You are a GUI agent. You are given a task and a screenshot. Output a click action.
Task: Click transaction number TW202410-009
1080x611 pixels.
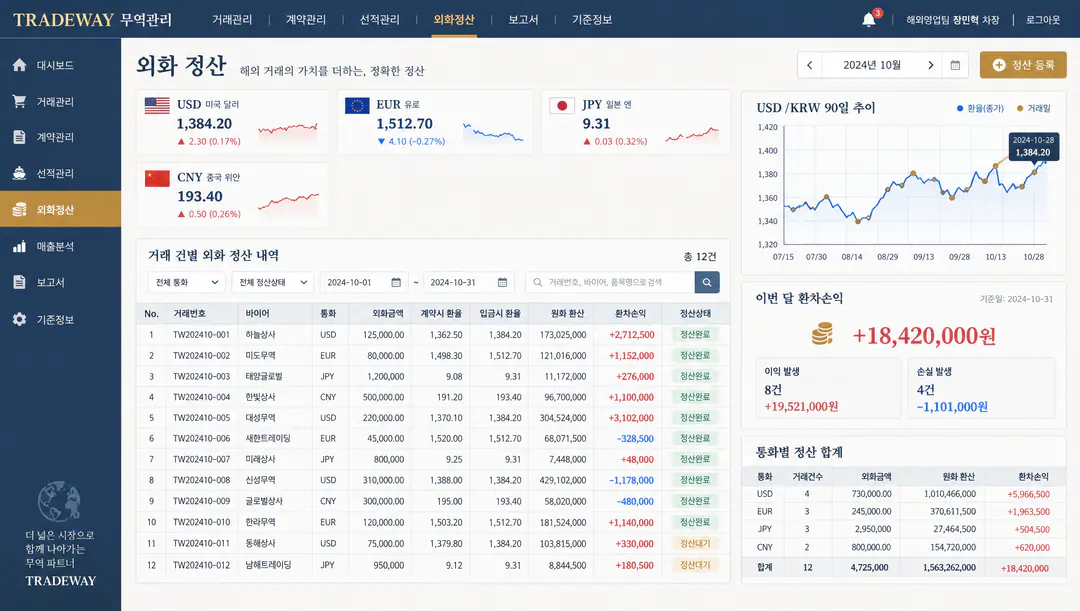click(201, 501)
